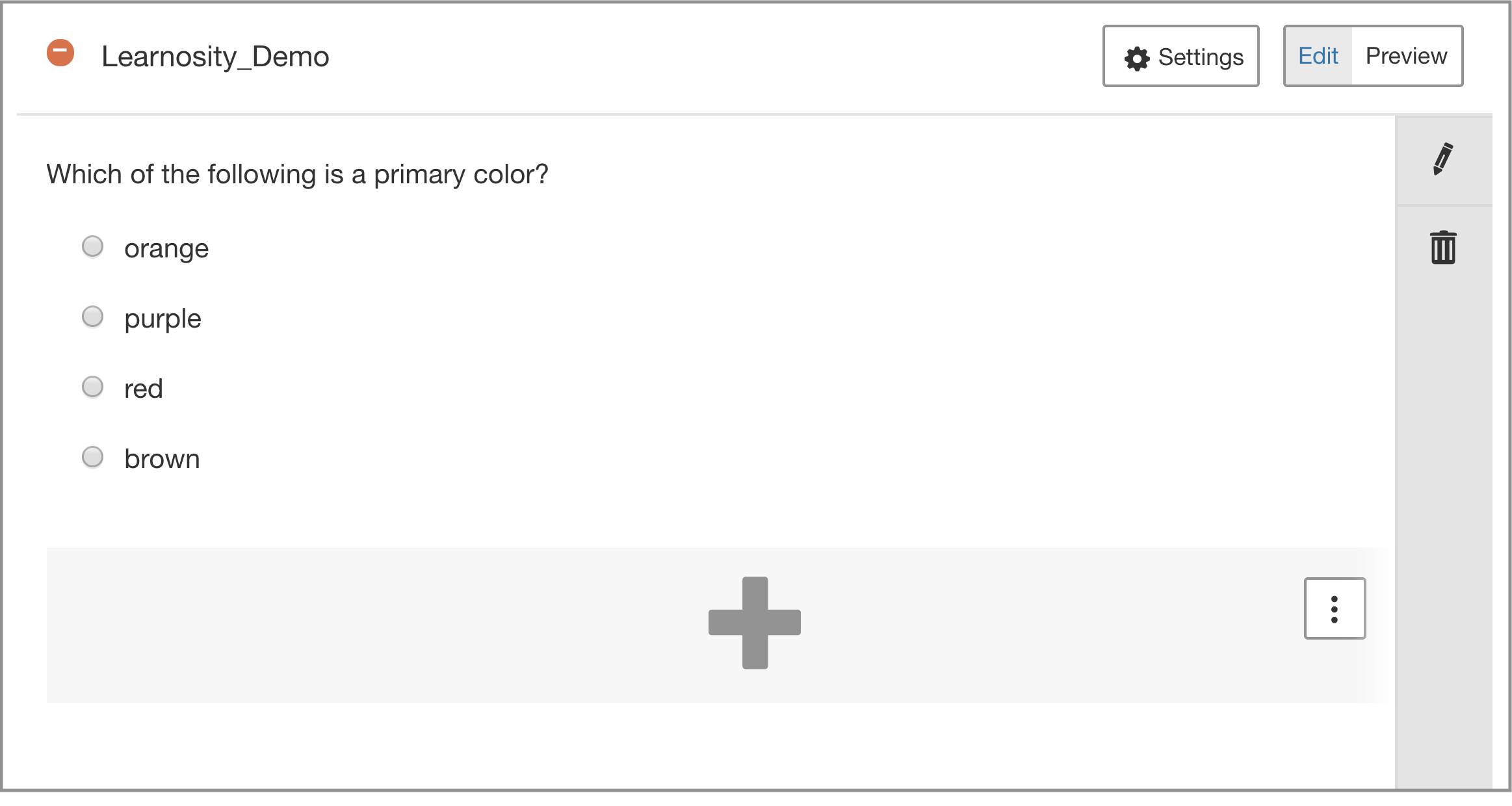
Task: Click the orange minus icon beside Learnosity_Demo
Action: 60,53
